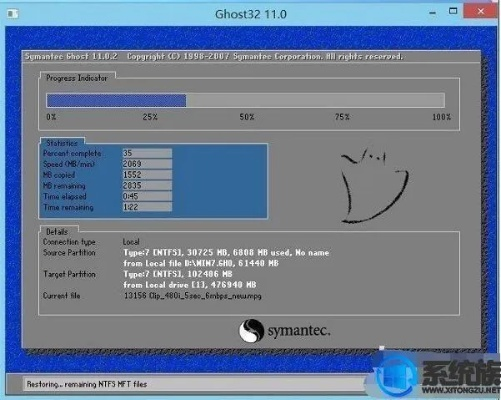Image resolution: width=501 pixels, height=400 pixels.
Task: Click the Speed value 2069
Action: click(147, 164)
